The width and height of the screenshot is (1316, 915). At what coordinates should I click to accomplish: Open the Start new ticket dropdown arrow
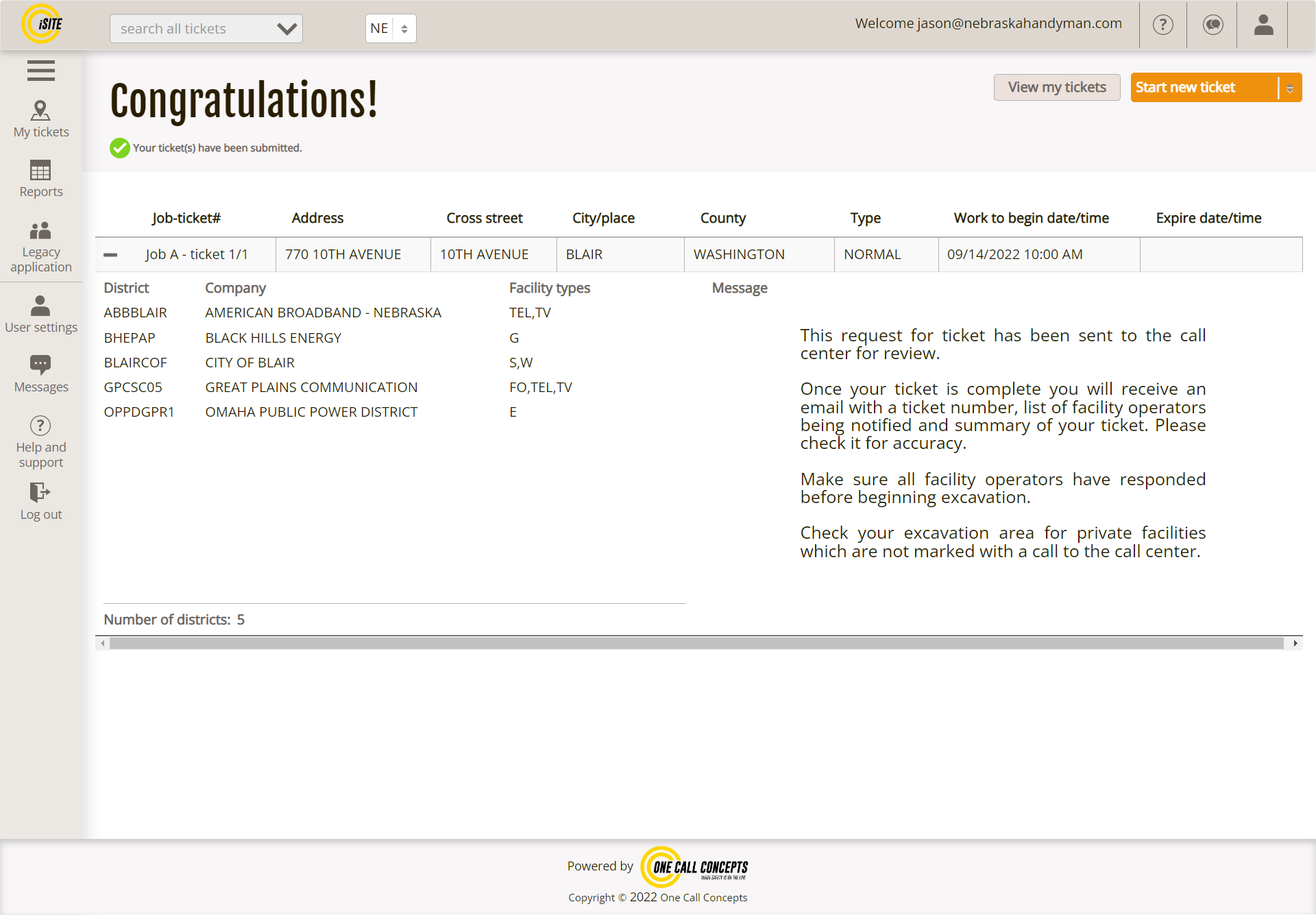[1290, 88]
